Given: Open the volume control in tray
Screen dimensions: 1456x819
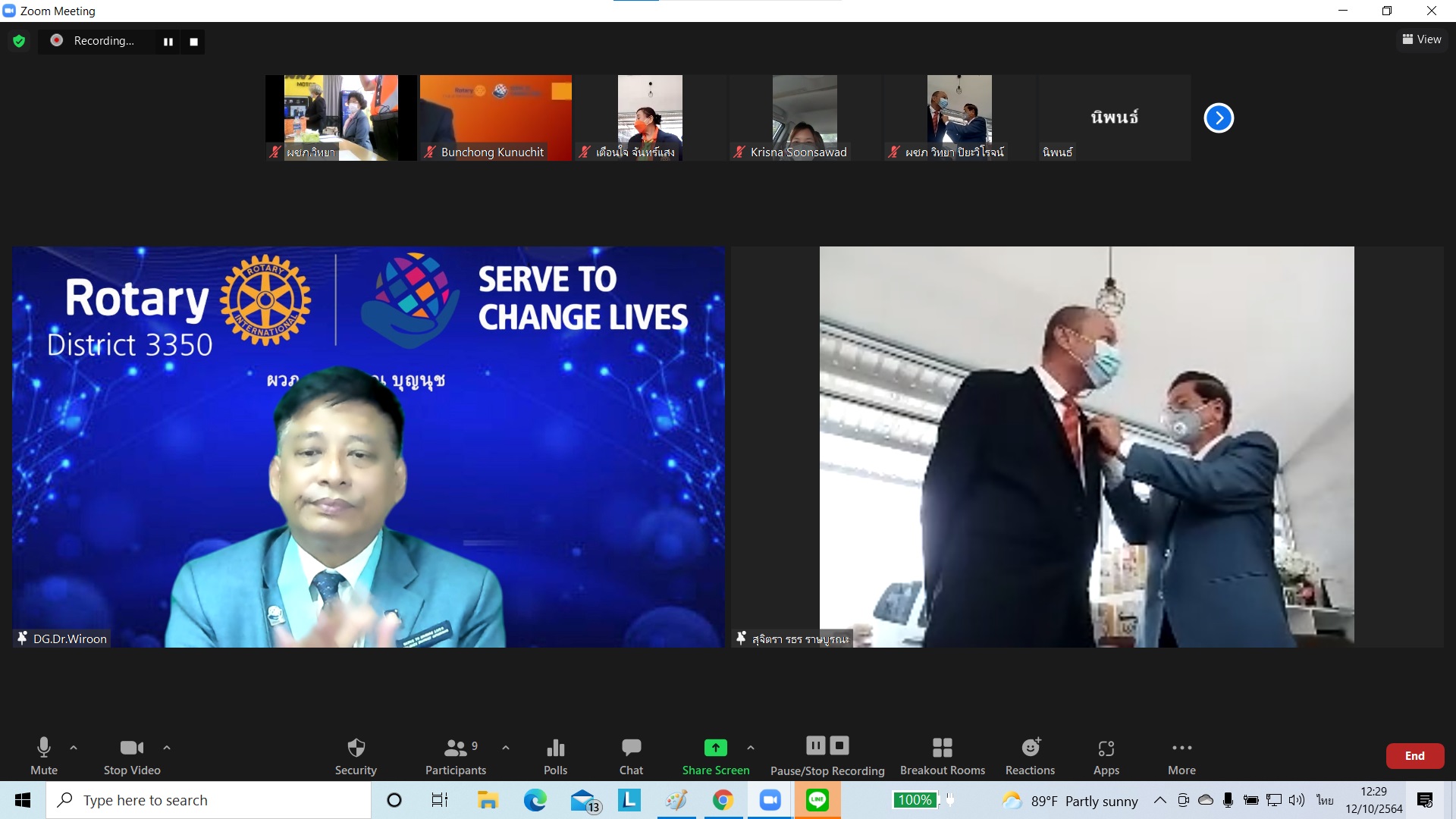Looking at the screenshot, I should tap(1297, 800).
